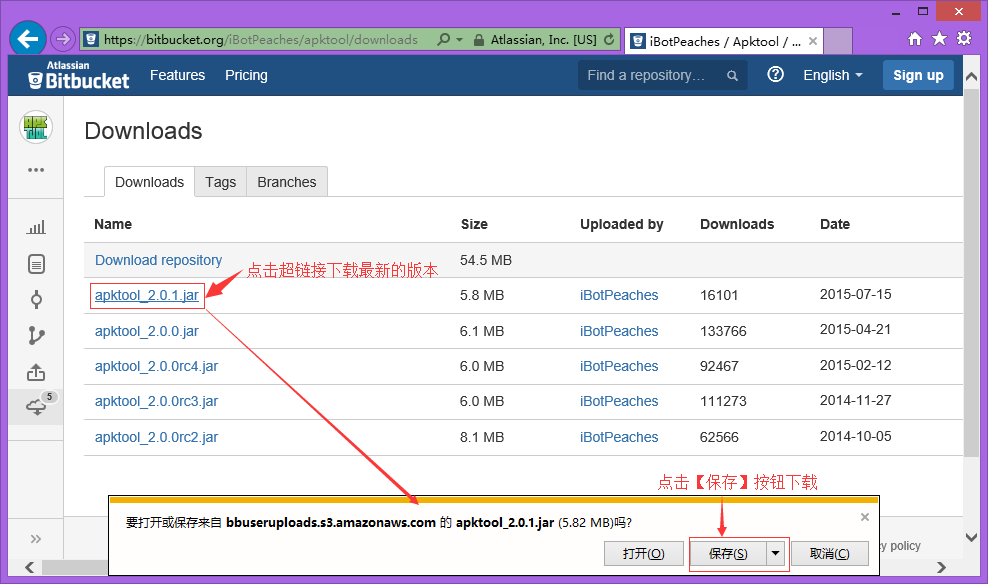
Task: Open iBotPeaches uploader link in 2.0.0rc4 row
Action: tap(619, 367)
